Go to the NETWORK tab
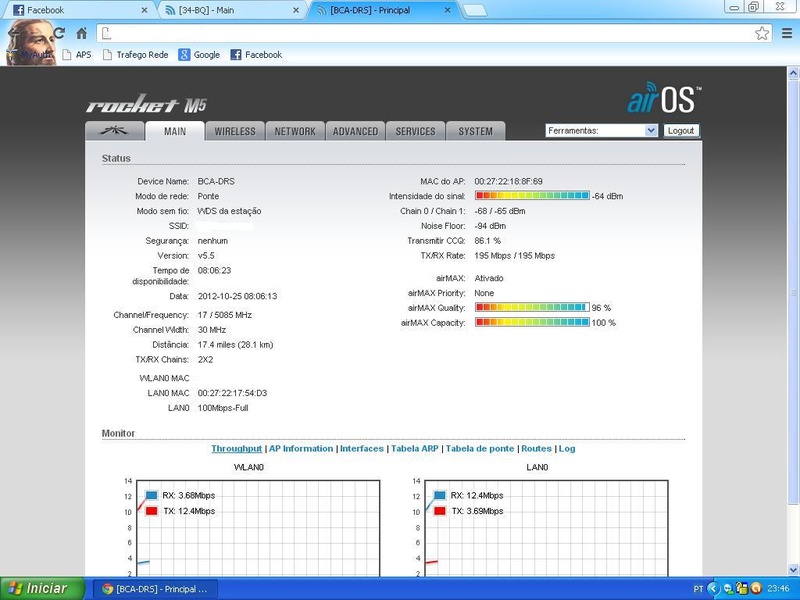The width and height of the screenshot is (800, 600). [x=295, y=131]
